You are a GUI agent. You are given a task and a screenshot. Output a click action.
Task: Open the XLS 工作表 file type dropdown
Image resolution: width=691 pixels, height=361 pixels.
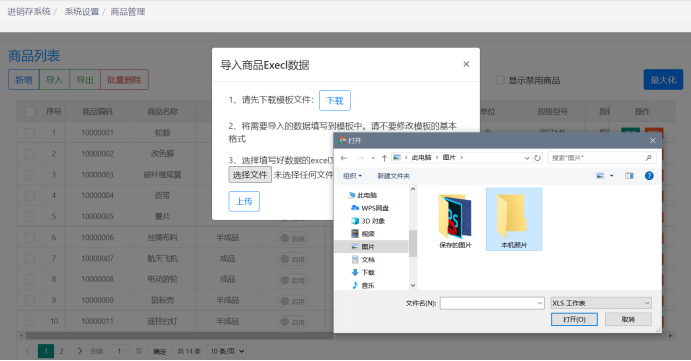click(x=601, y=303)
